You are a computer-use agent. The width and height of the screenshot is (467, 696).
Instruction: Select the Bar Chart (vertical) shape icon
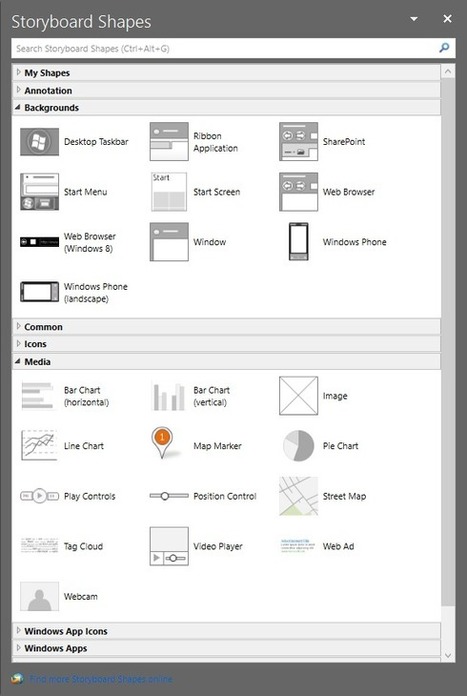click(x=168, y=396)
